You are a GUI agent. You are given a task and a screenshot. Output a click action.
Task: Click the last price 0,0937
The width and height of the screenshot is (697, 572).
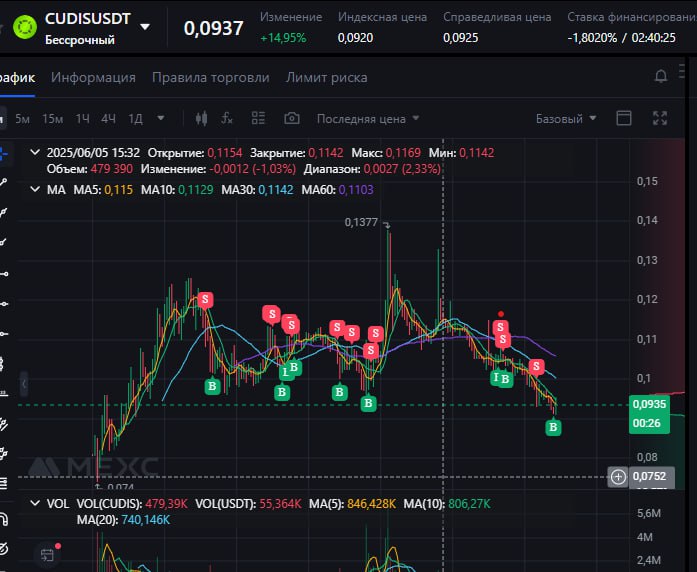coord(213,28)
